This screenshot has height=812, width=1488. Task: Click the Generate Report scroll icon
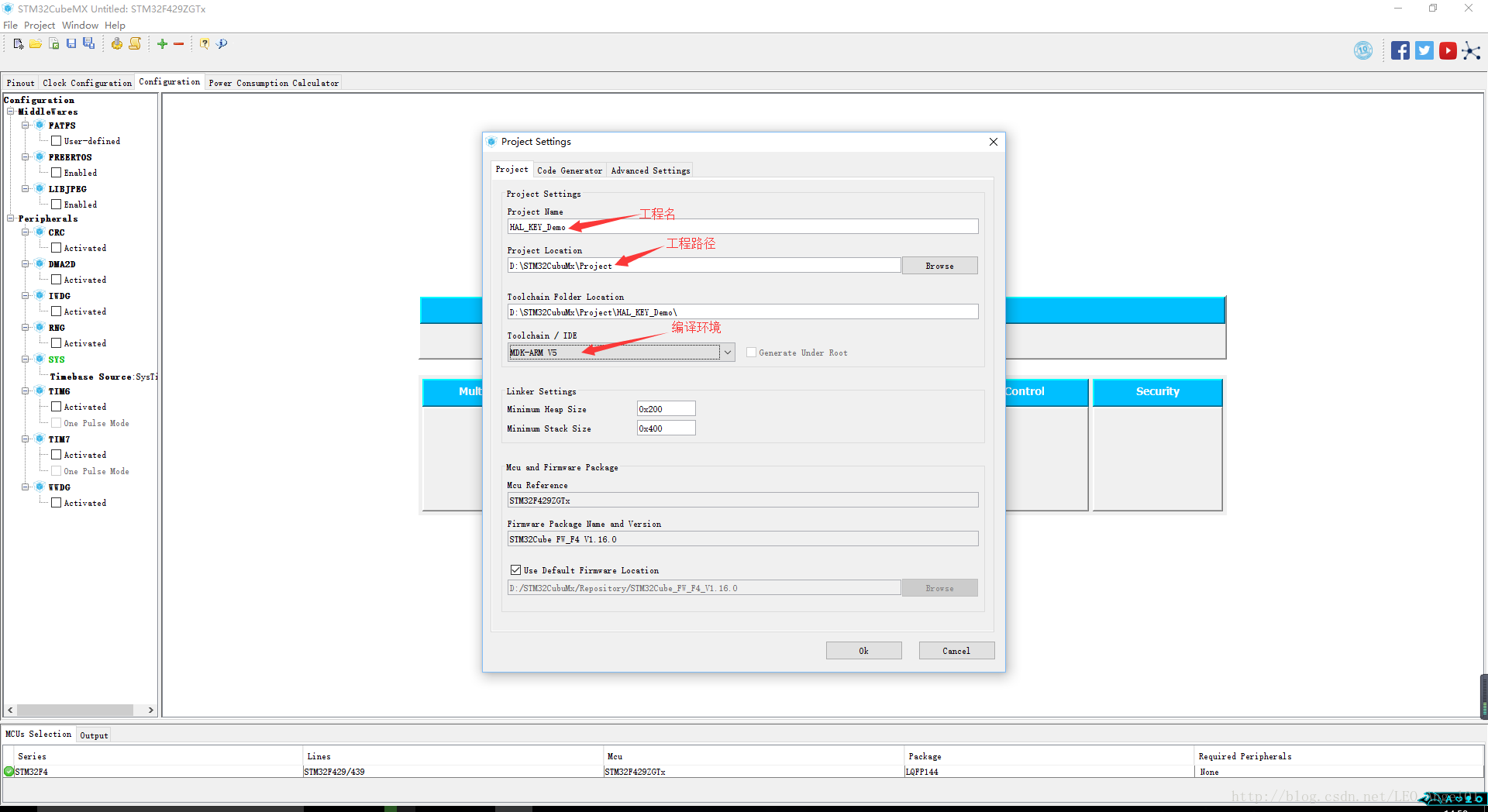point(135,44)
